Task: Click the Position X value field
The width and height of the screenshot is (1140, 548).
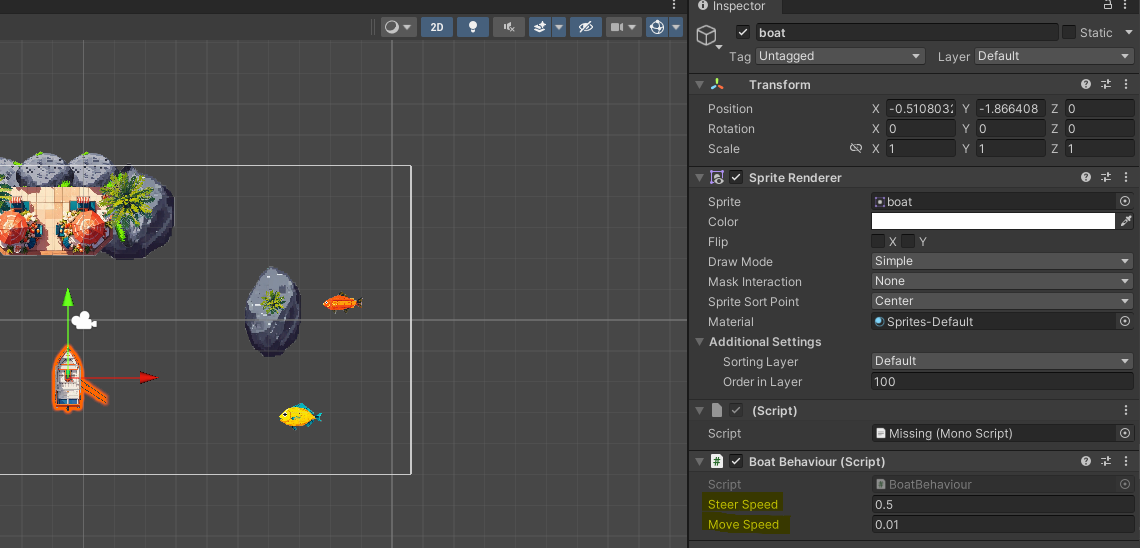Action: click(x=920, y=108)
